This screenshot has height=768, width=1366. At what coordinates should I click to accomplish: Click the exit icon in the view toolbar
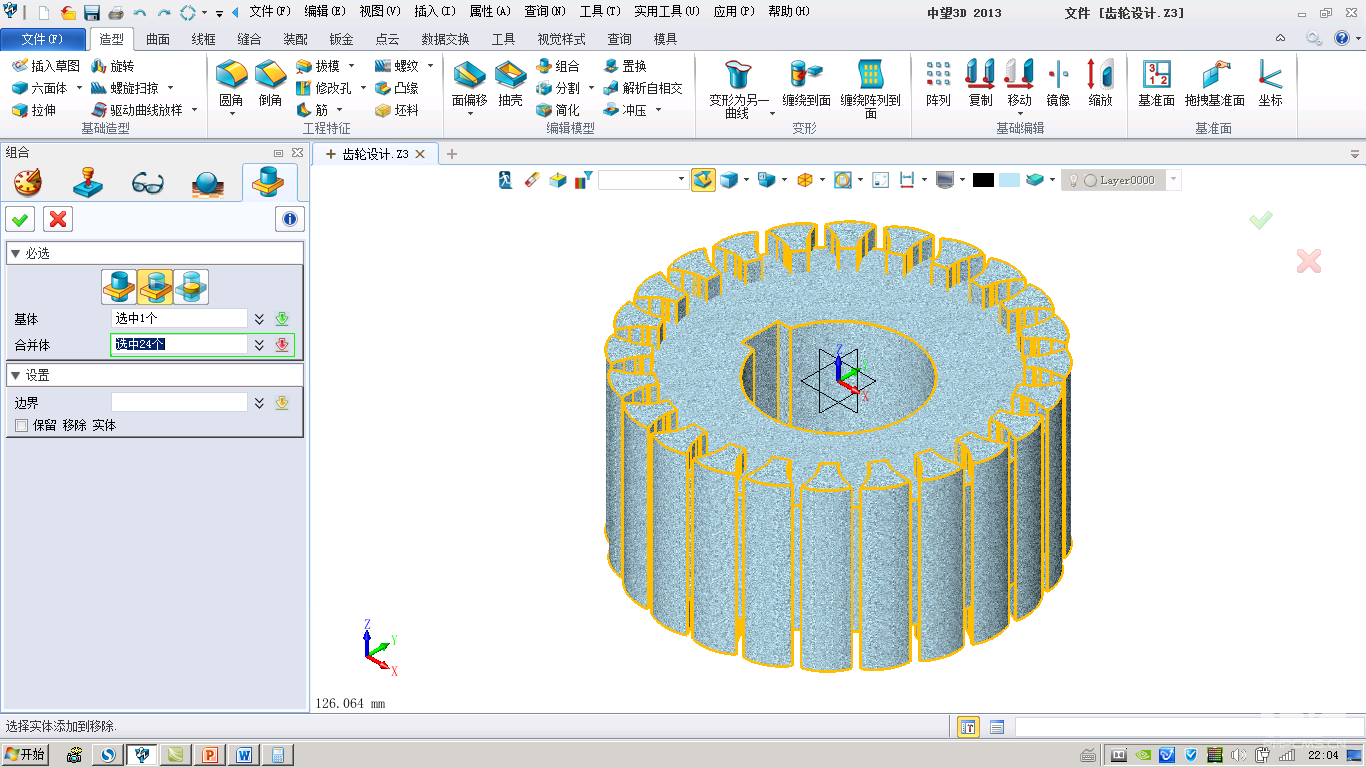(x=507, y=180)
